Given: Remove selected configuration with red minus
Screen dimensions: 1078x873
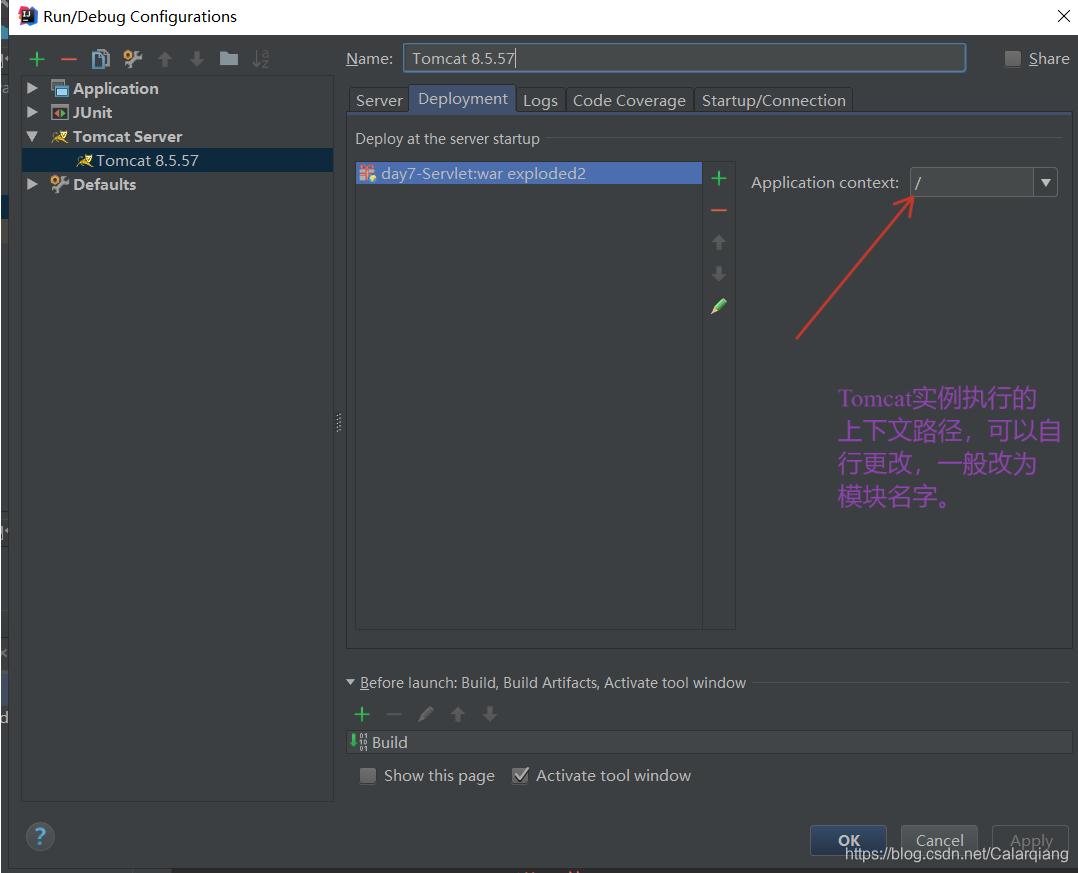Looking at the screenshot, I should tap(69, 59).
